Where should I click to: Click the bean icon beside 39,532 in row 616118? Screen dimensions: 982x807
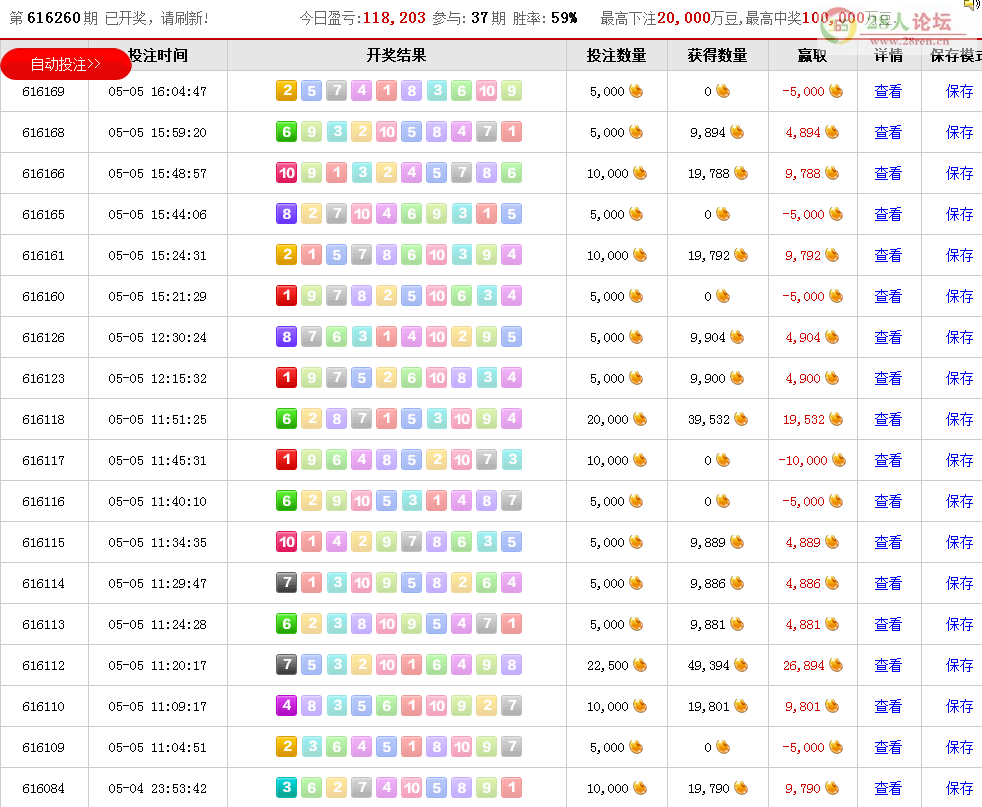coord(741,419)
